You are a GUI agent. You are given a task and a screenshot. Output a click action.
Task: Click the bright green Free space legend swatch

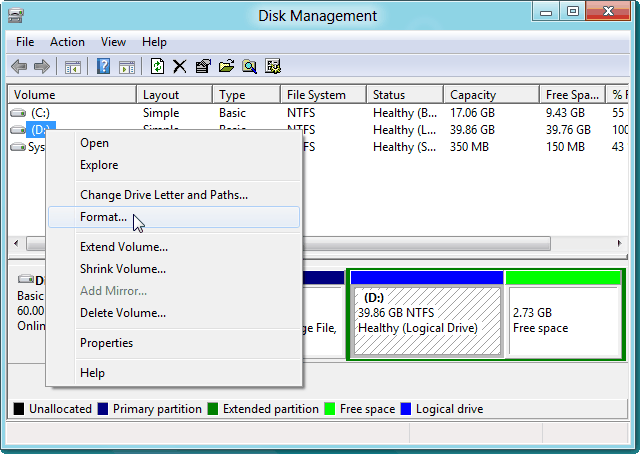coord(329,409)
